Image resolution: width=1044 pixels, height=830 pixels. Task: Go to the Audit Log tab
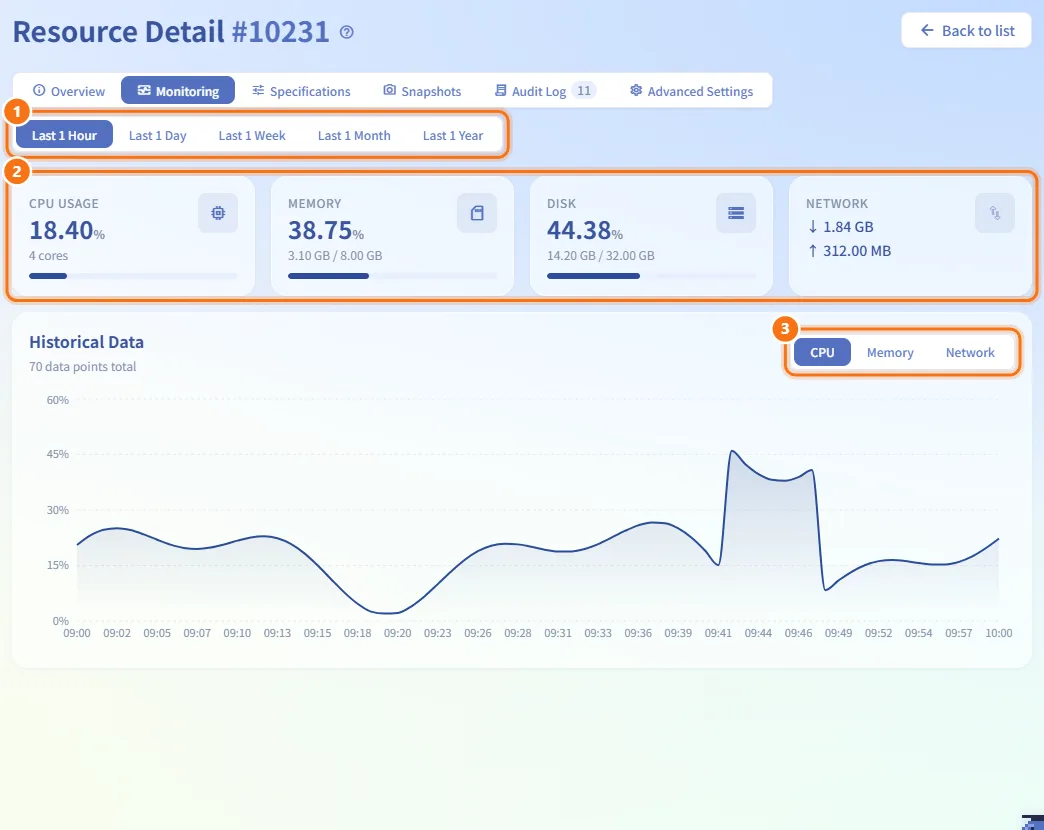coord(545,91)
